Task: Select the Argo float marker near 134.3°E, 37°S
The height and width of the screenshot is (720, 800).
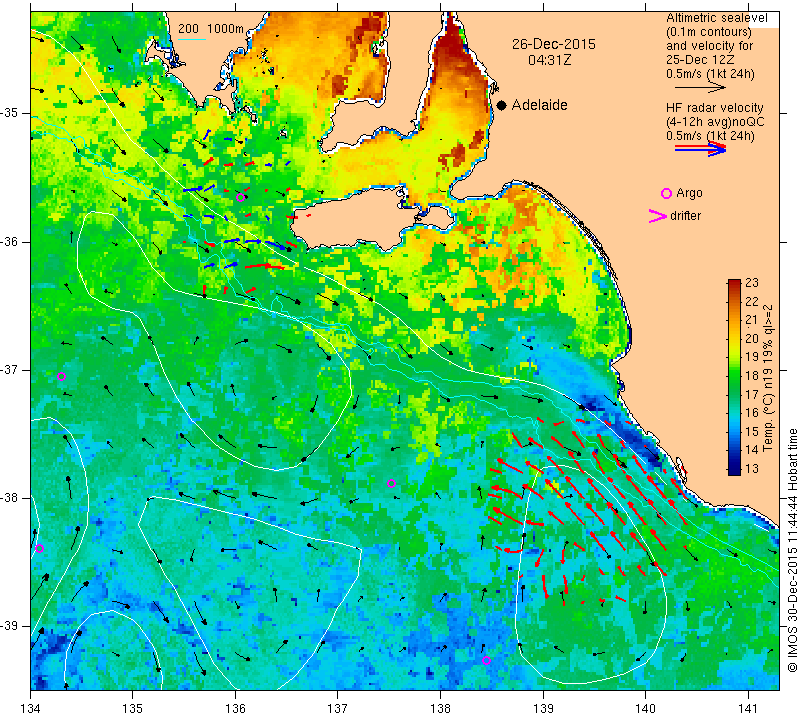Action: 61,377
